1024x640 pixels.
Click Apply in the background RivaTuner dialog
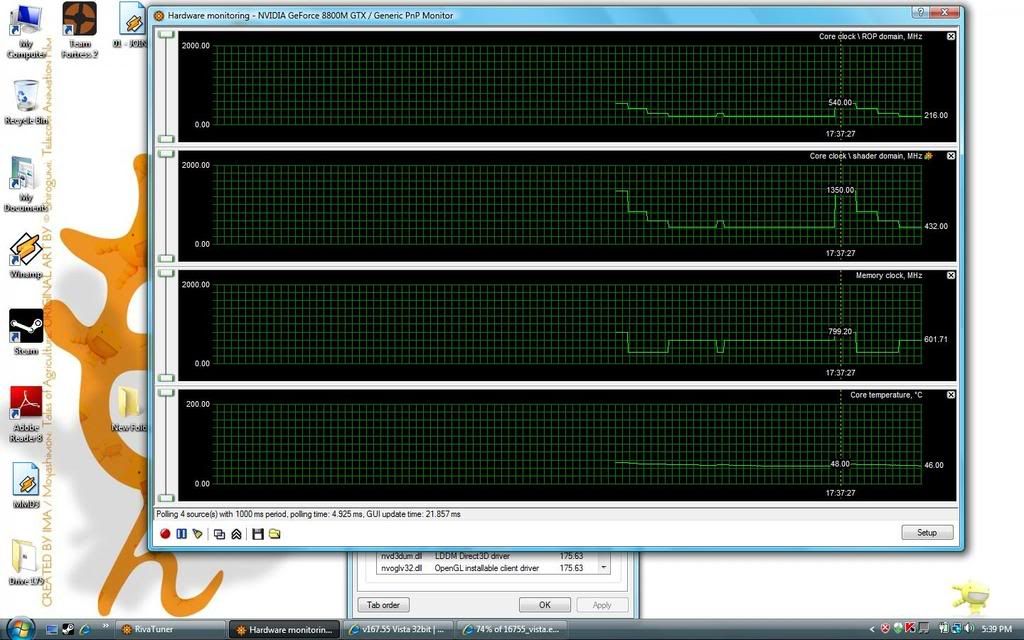click(x=602, y=605)
